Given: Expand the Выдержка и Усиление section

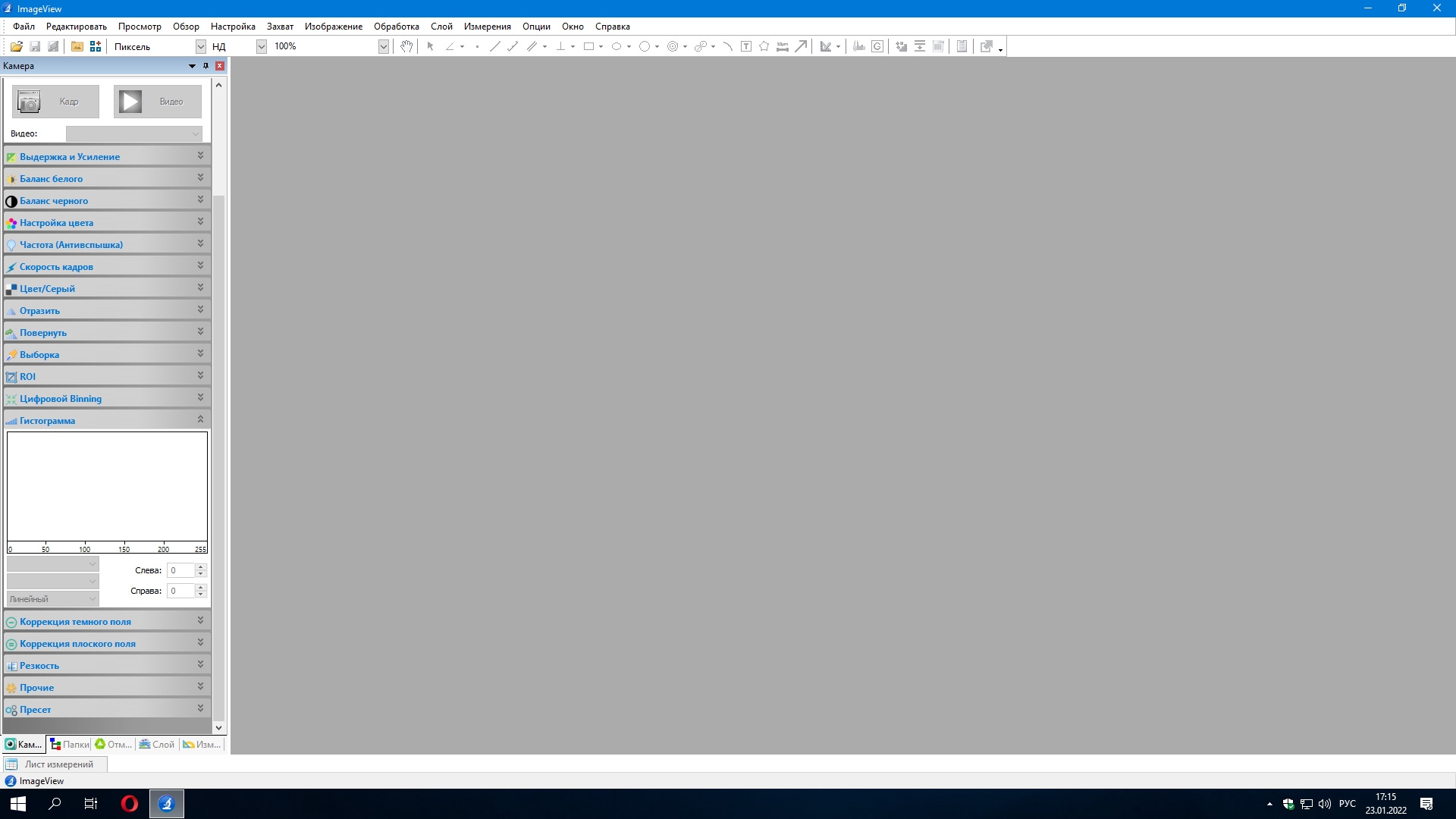Looking at the screenshot, I should (200, 156).
